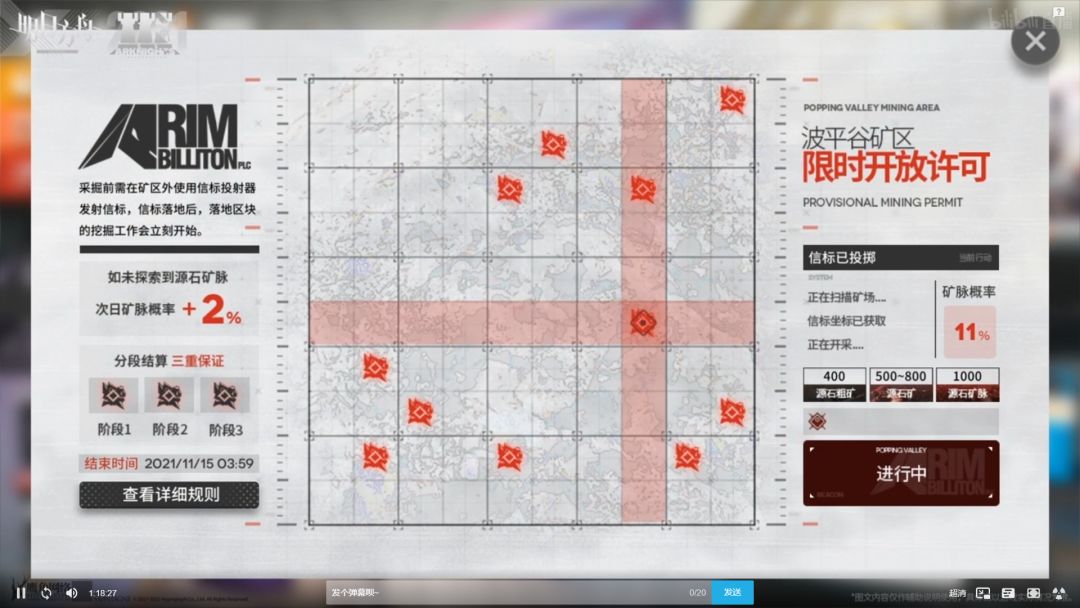Viewport: 1080px width, 608px height.
Task: Open the 超清 video quality selector
Action: 957,593
